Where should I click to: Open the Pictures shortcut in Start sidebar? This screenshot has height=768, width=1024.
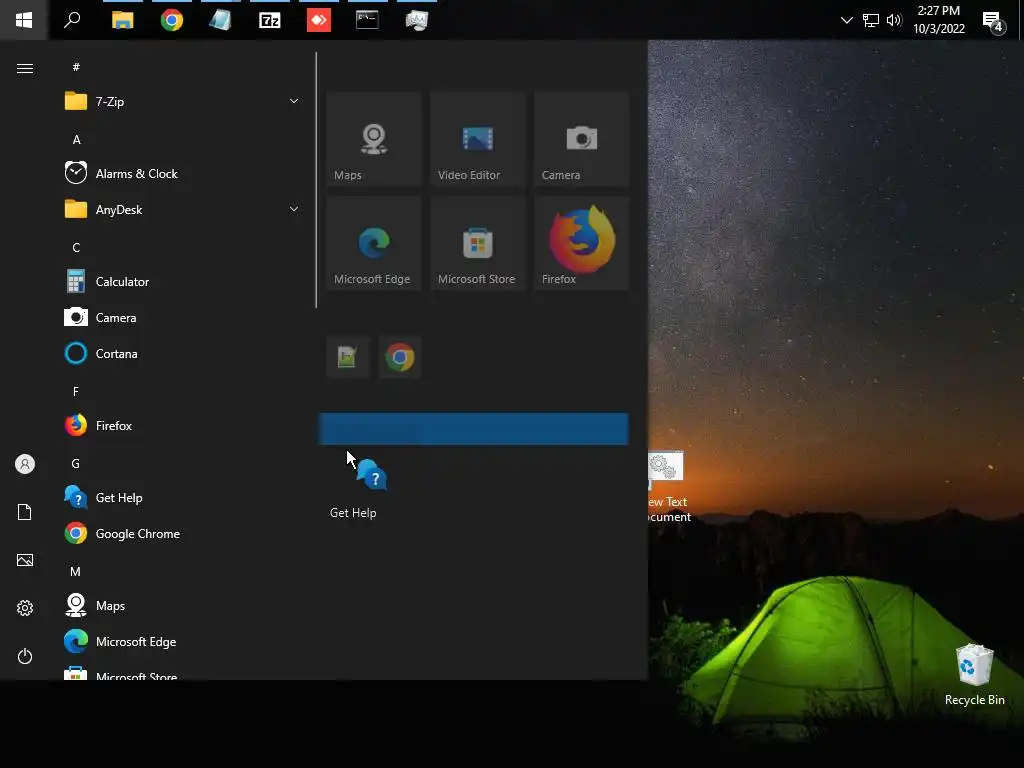[x=25, y=560]
